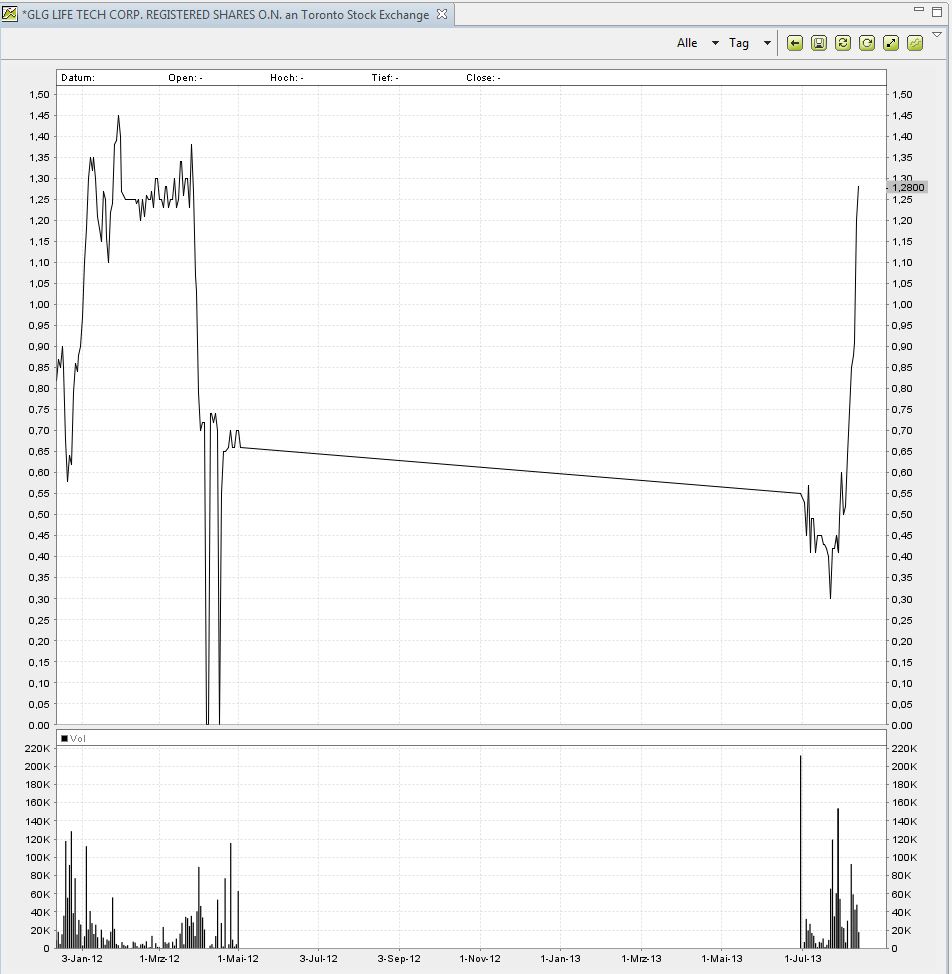This screenshot has width=952, height=974.
Task: Click the black Vol legend square
Action: tap(64, 739)
